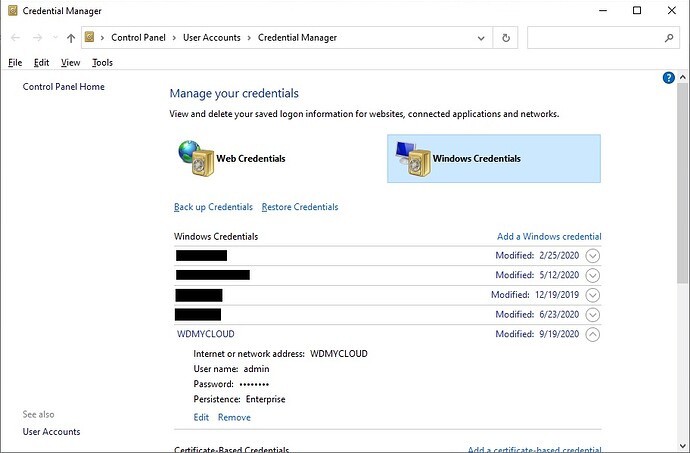Collapse the WDMYCLOUD credential entry
The height and width of the screenshot is (453, 690).
[x=593, y=334]
